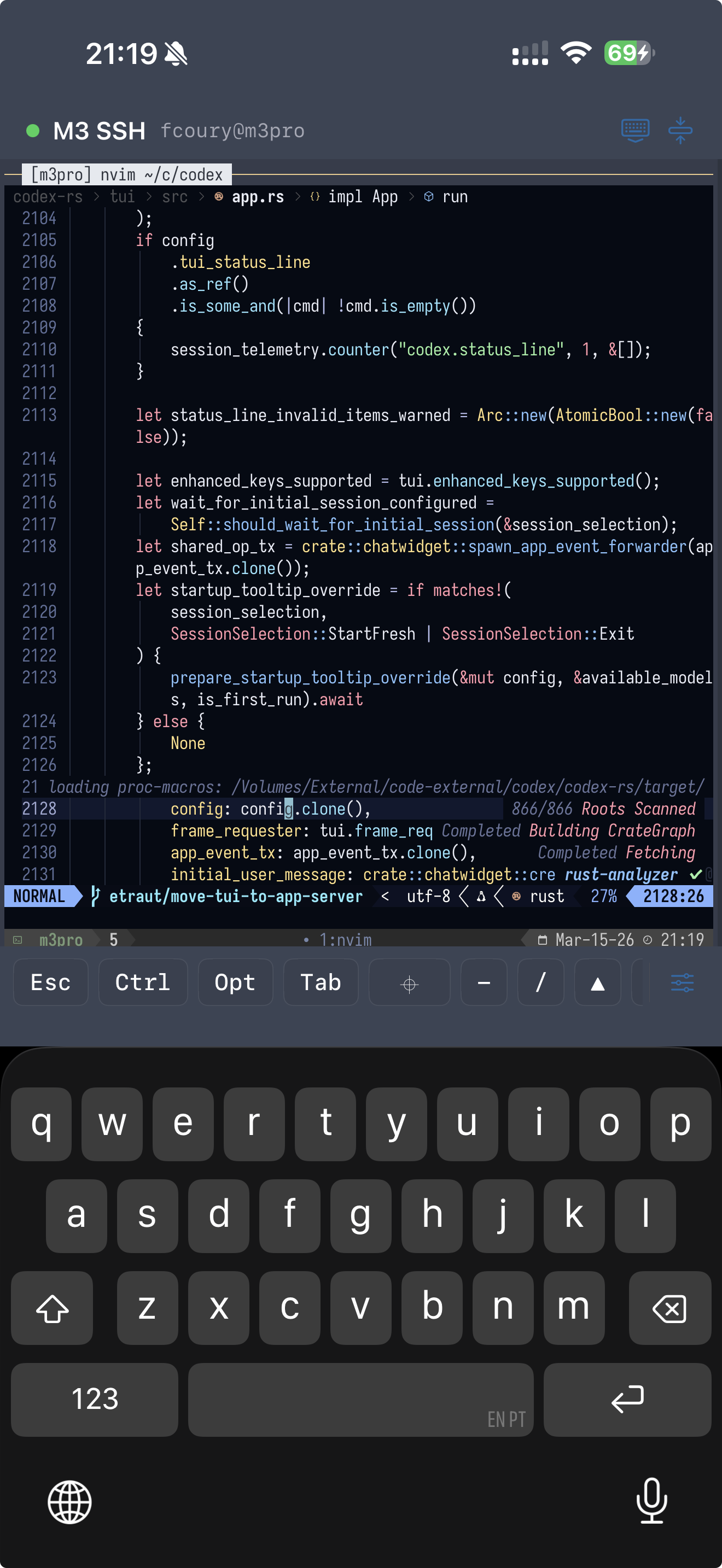Click the 'tui_status_line' field on line 2106
The height and width of the screenshot is (1568, 722).
coord(244,262)
